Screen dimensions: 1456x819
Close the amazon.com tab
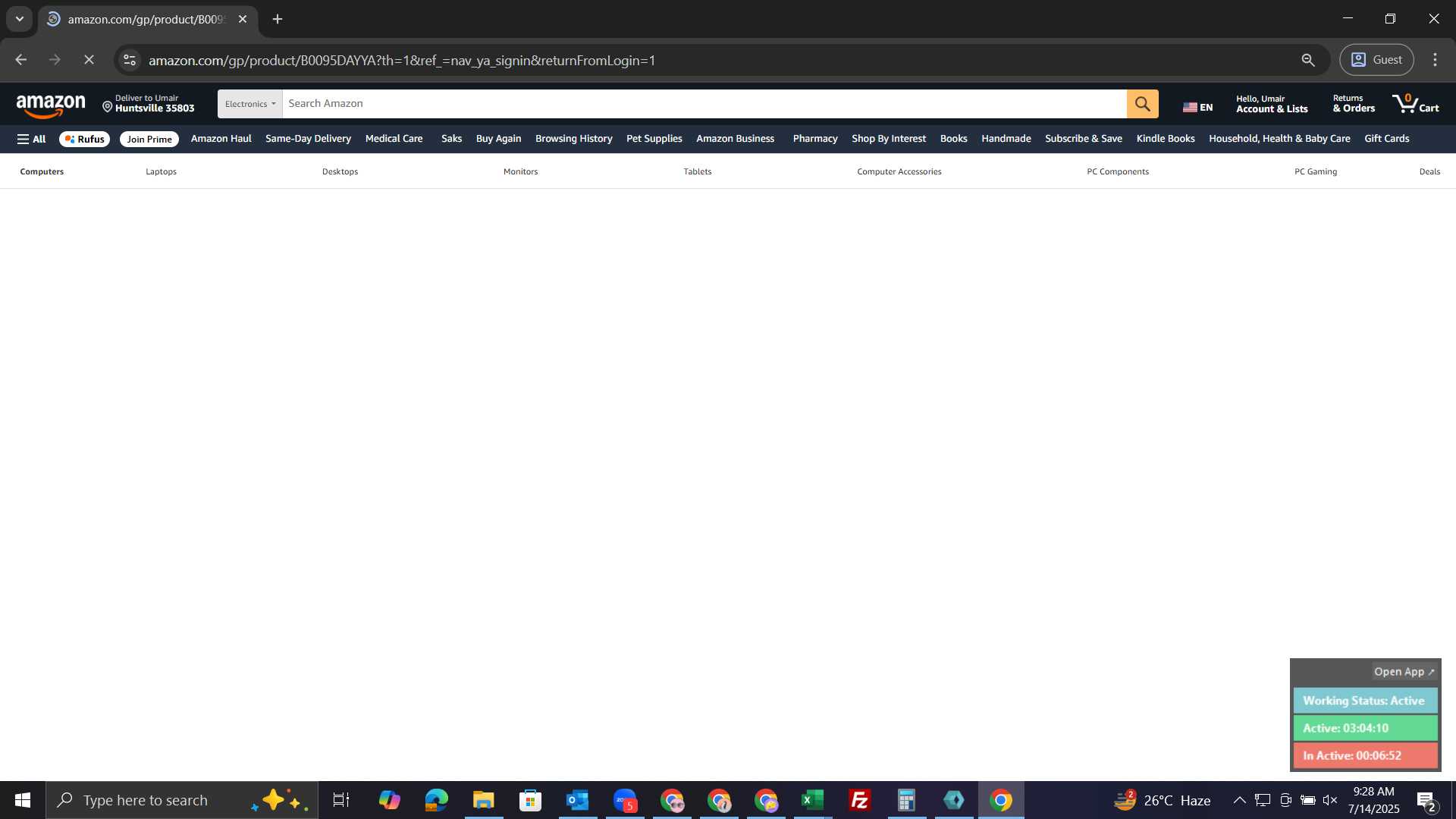(243, 19)
